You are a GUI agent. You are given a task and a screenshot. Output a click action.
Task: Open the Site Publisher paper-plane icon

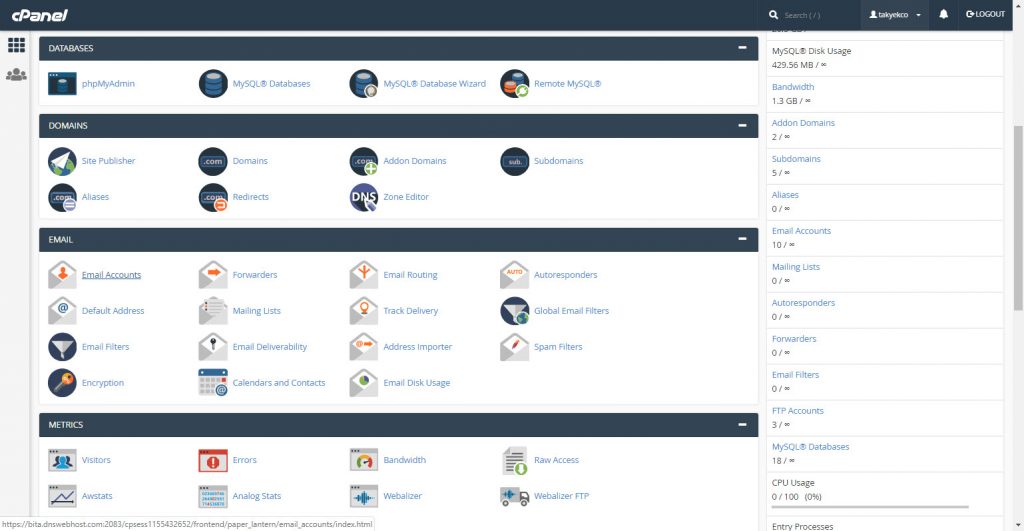pyautogui.click(x=62, y=161)
